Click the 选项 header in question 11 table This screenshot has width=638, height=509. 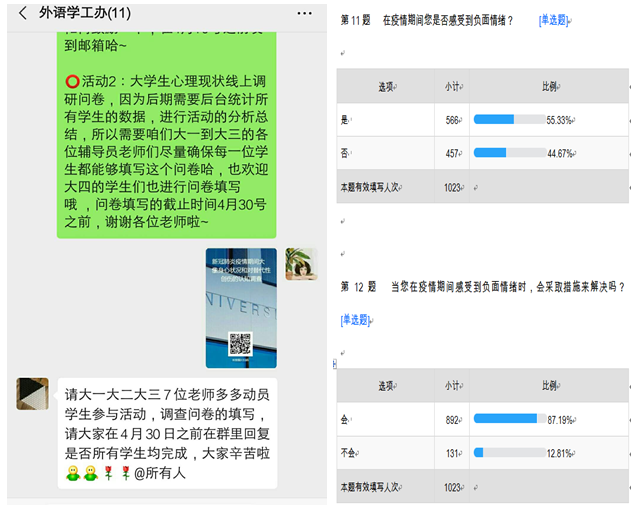tap(385, 87)
